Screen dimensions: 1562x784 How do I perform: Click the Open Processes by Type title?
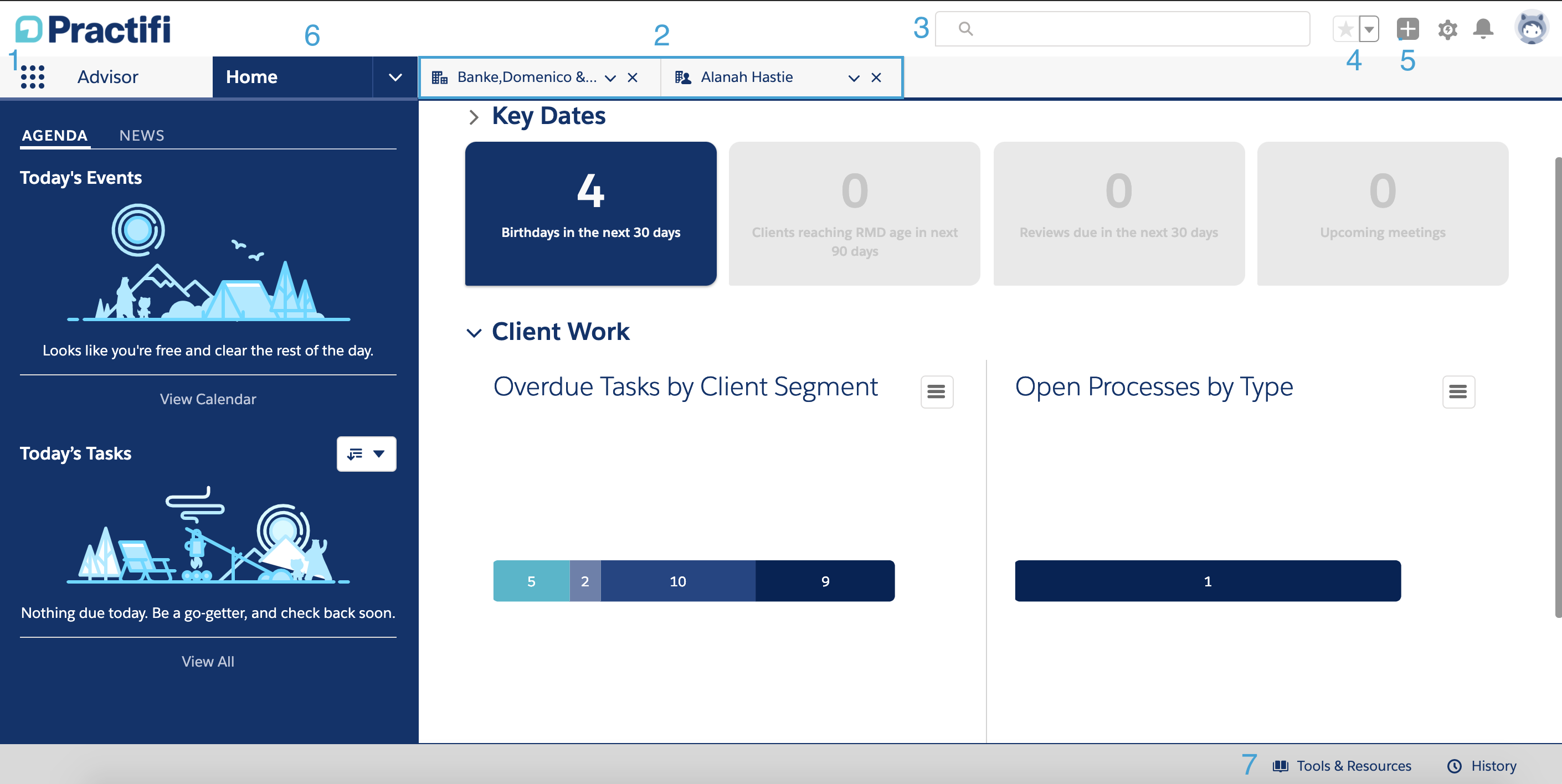click(x=1154, y=387)
